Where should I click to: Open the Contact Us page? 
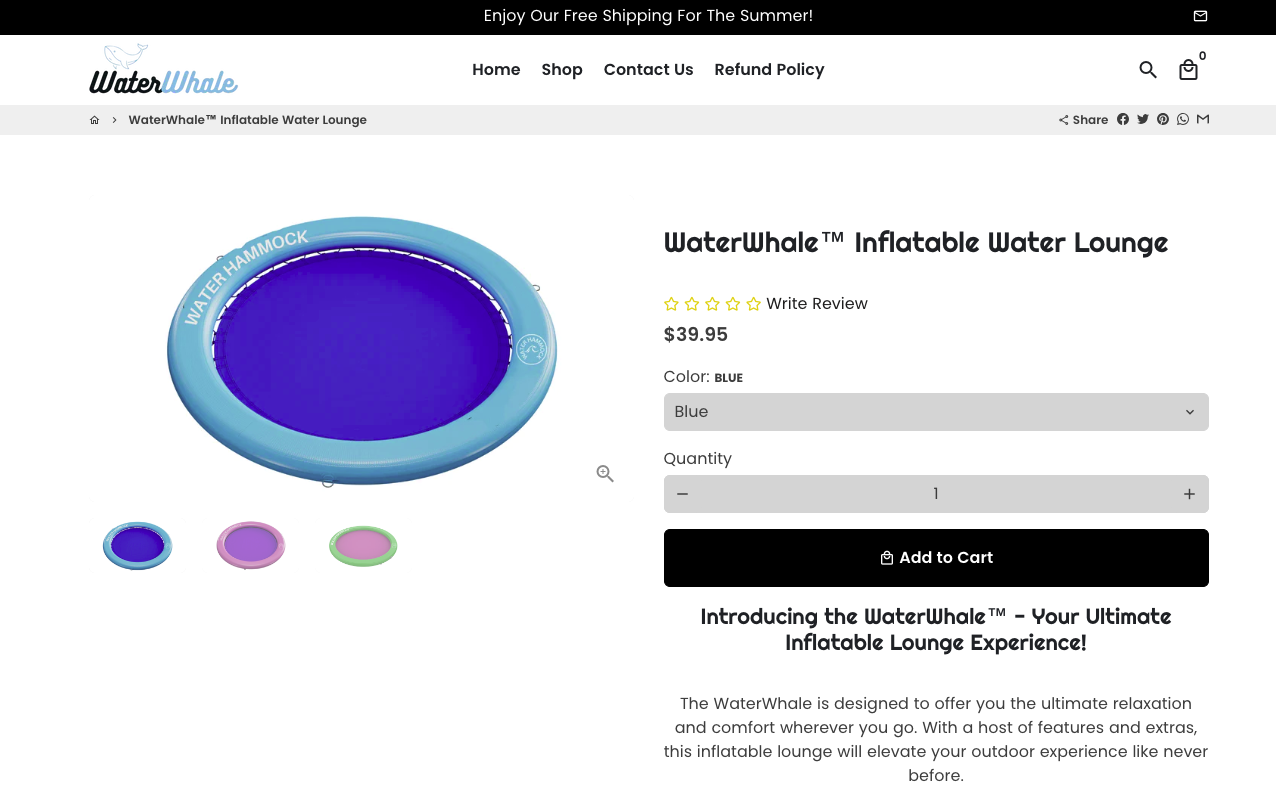648,69
